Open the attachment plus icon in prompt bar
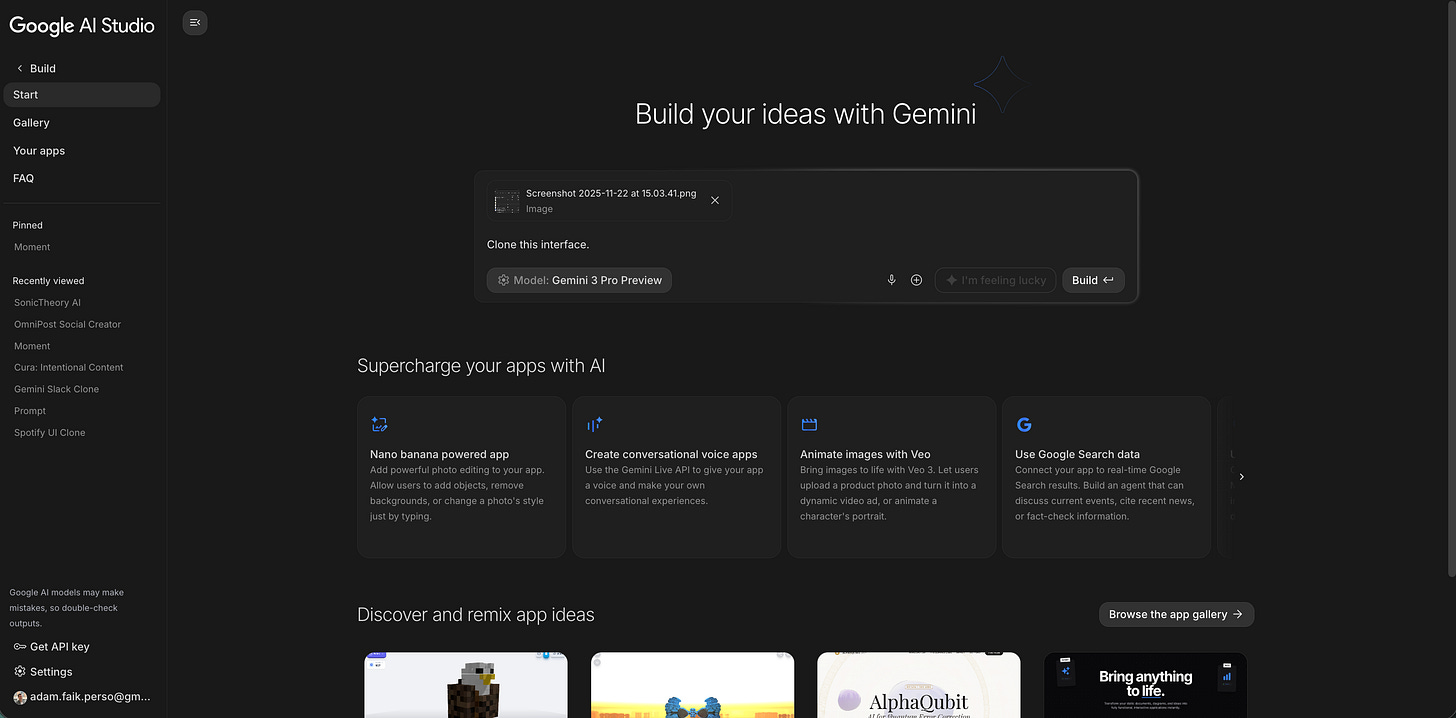 (x=916, y=280)
